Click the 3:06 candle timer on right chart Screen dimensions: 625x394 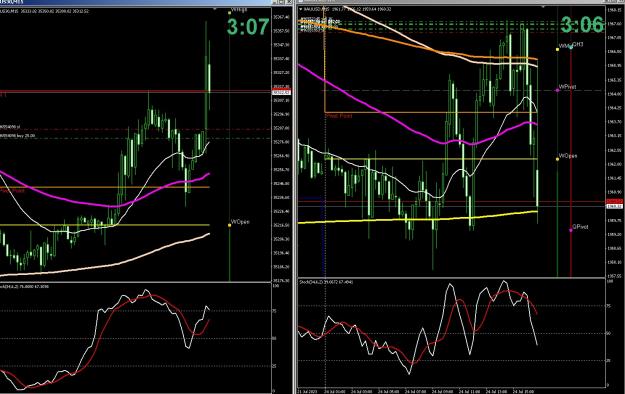coord(582,25)
